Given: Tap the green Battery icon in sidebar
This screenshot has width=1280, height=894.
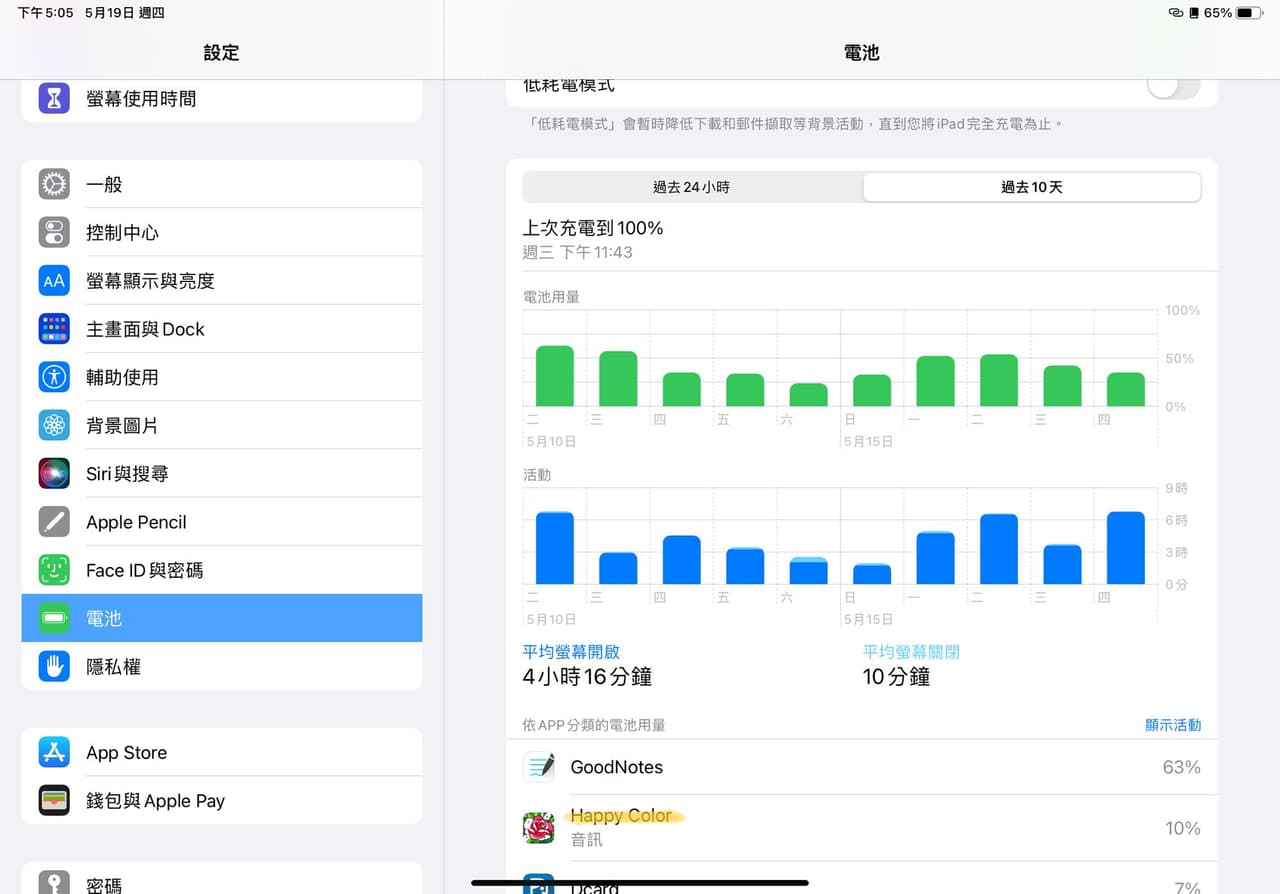Looking at the screenshot, I should pyautogui.click(x=54, y=618).
